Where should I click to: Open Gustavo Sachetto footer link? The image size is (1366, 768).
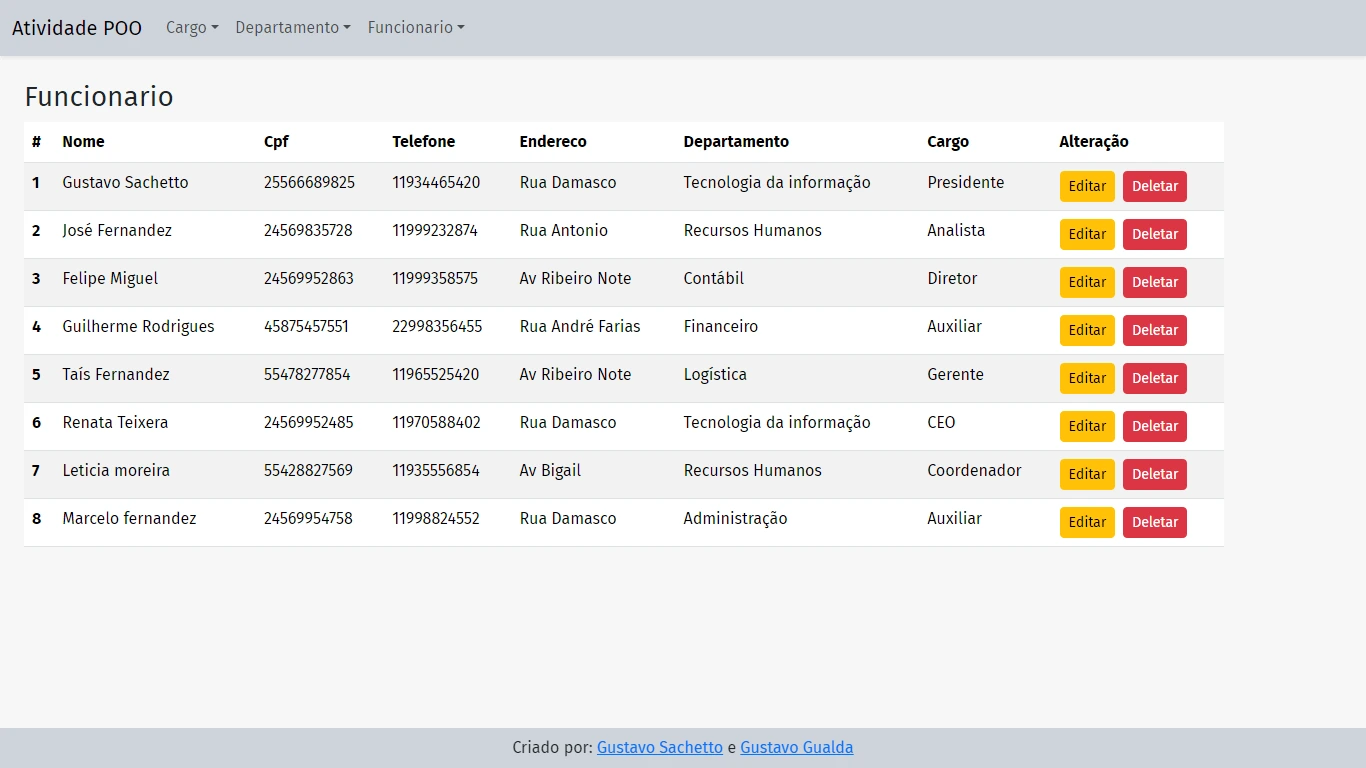tap(659, 747)
